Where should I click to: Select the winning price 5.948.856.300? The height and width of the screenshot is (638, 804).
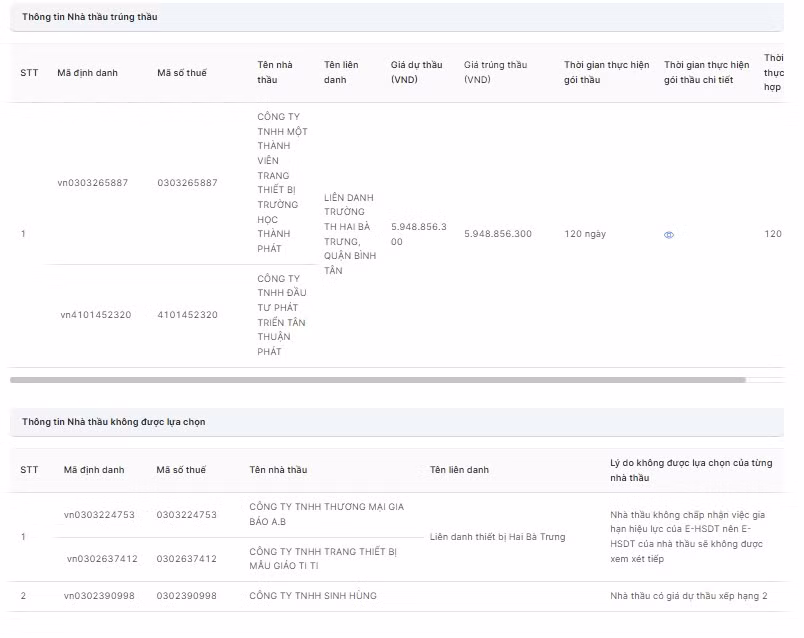[498, 234]
